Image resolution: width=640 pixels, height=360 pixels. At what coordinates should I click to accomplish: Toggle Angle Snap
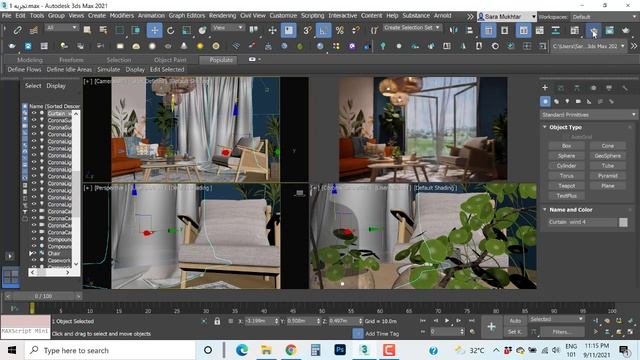coord(323,30)
